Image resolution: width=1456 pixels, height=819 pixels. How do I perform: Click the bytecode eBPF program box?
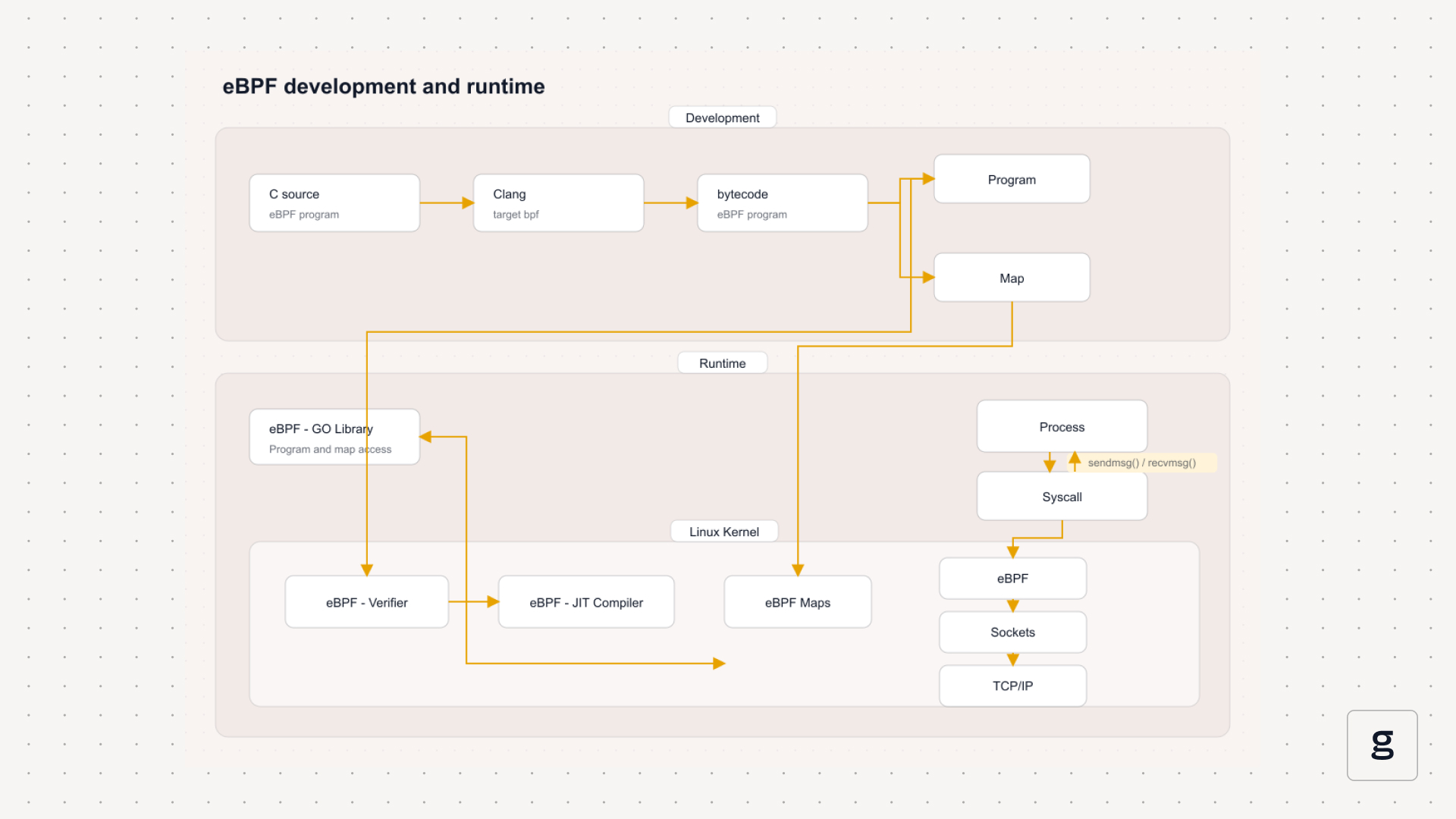(783, 203)
